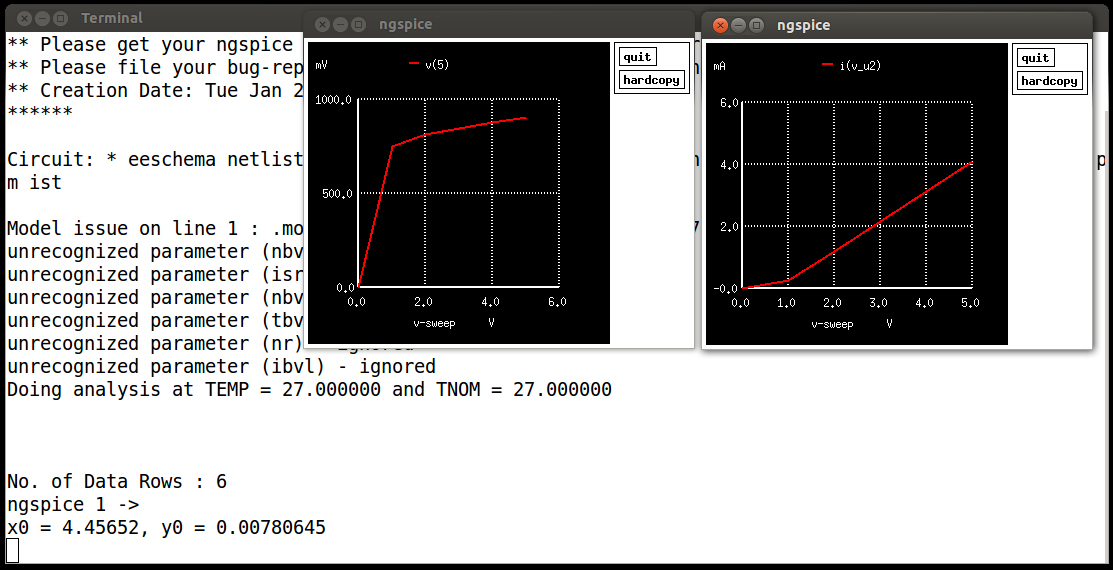Minimize the Terminal window
This screenshot has width=1113, height=570.
click(43, 18)
